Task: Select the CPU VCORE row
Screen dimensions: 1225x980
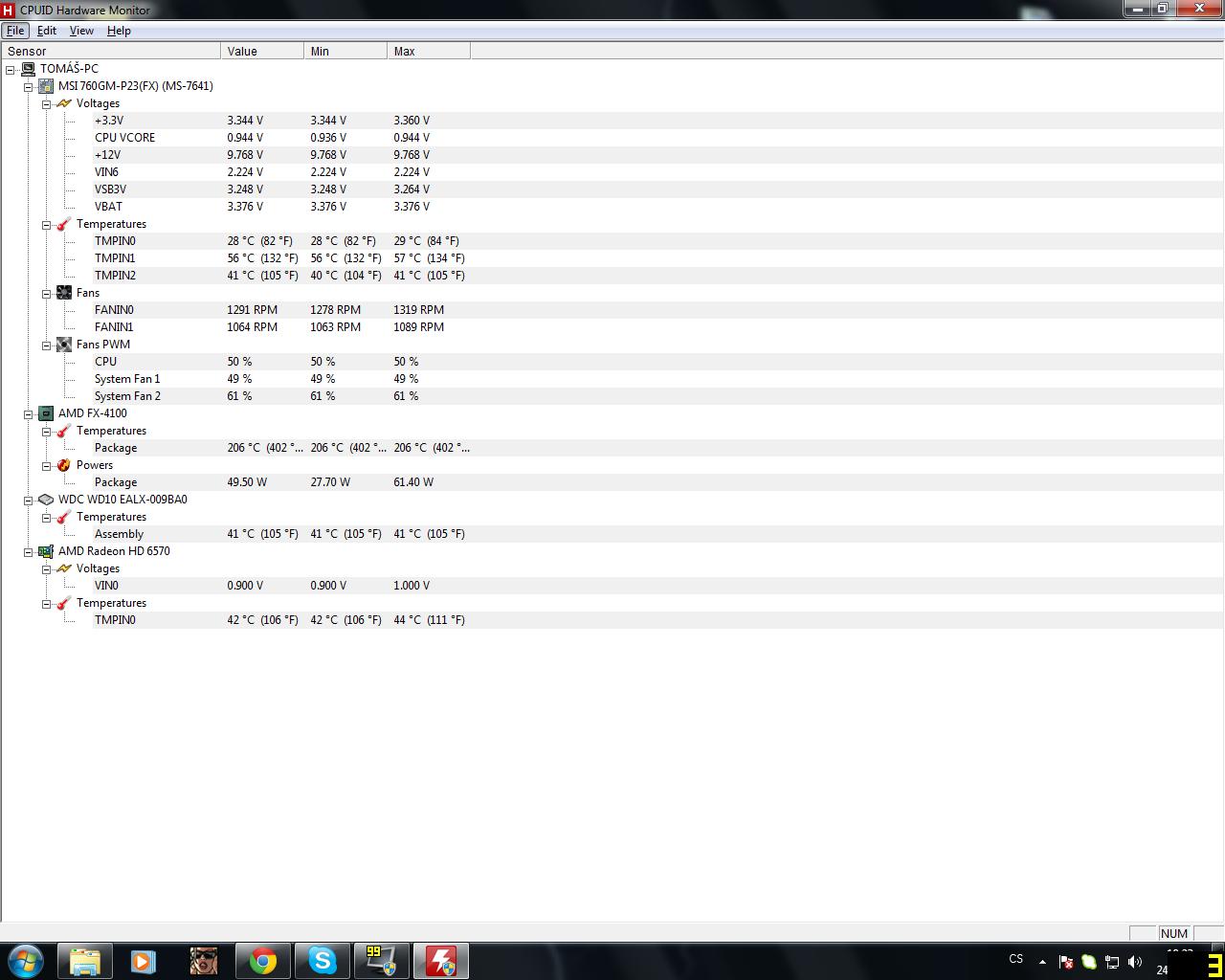Action: 612,138
